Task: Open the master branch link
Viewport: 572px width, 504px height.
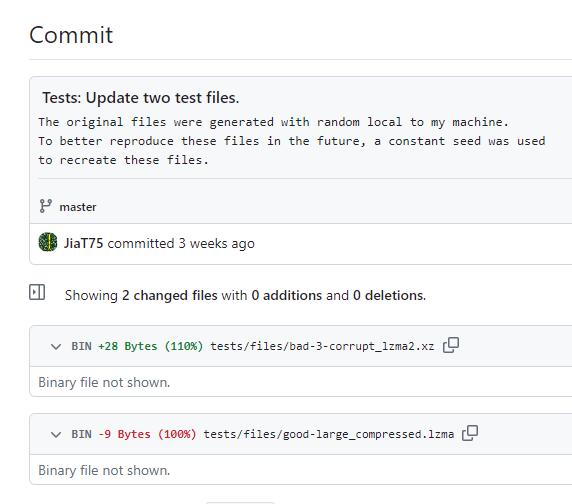Action: 78,207
